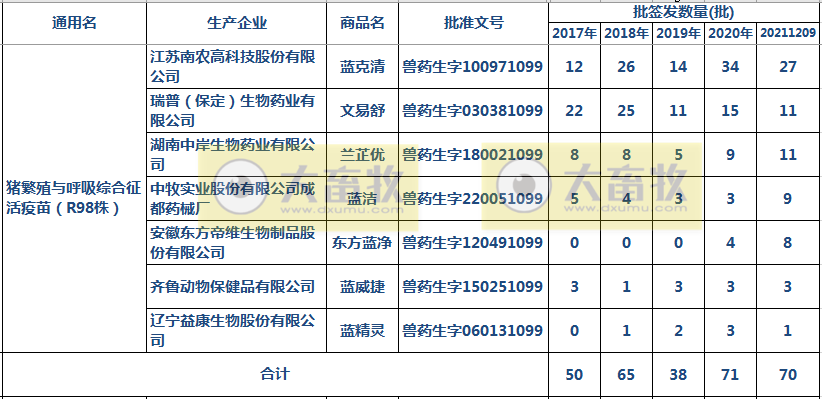The width and height of the screenshot is (822, 399).
Task: Click company cell 中牧实业股份有限公司成都药械厂
Action: 237,199
